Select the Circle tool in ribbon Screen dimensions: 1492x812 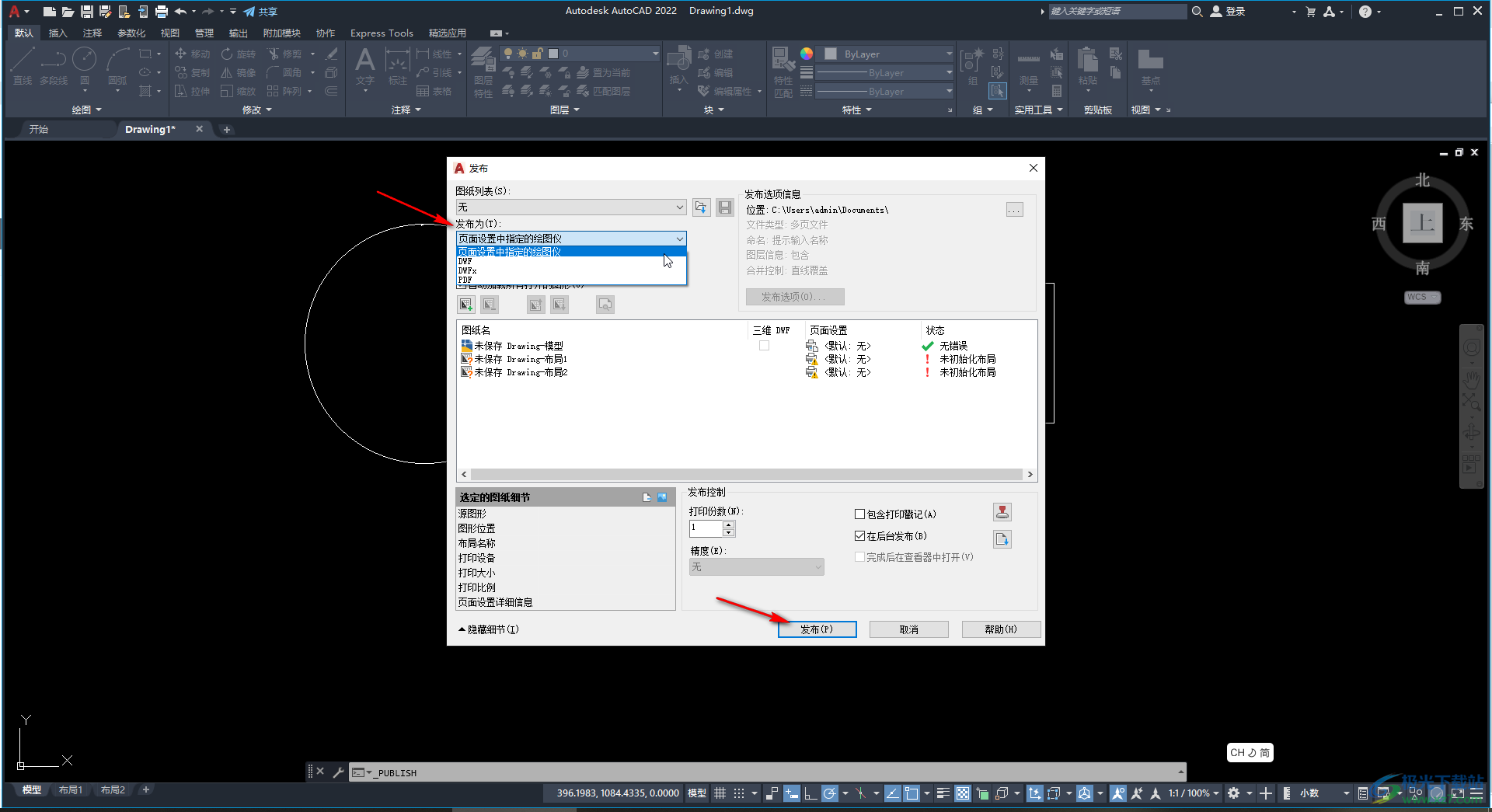[84, 61]
